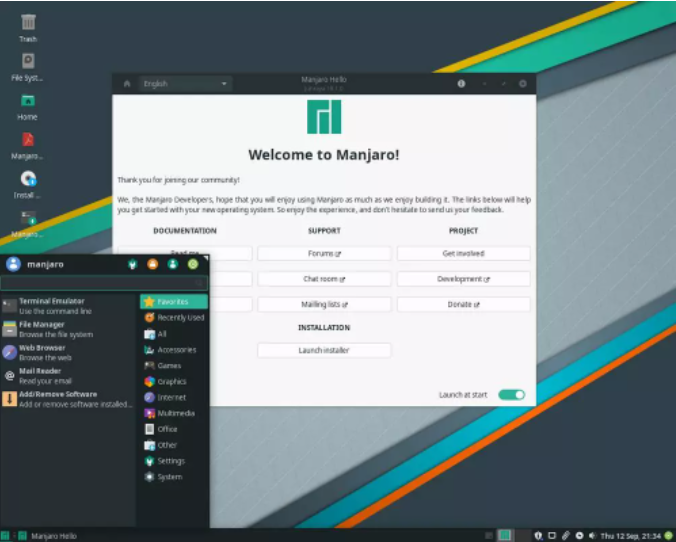Open the about info icon in Manjaro Hello
Image resolution: width=676 pixels, height=542 pixels.
tap(461, 84)
